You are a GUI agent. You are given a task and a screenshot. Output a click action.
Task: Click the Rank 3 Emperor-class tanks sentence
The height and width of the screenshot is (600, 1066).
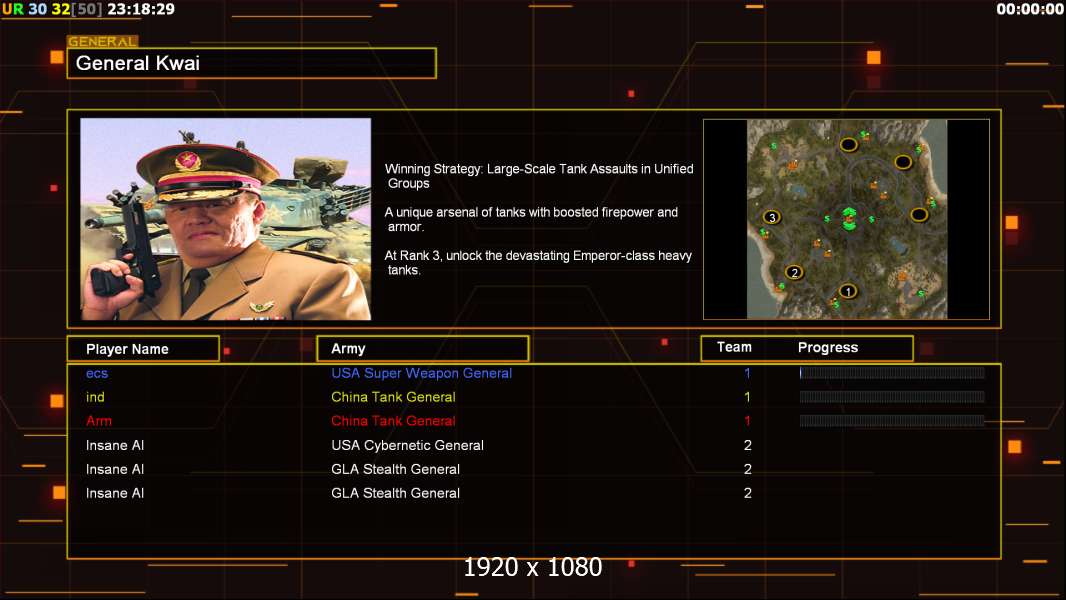pos(538,262)
